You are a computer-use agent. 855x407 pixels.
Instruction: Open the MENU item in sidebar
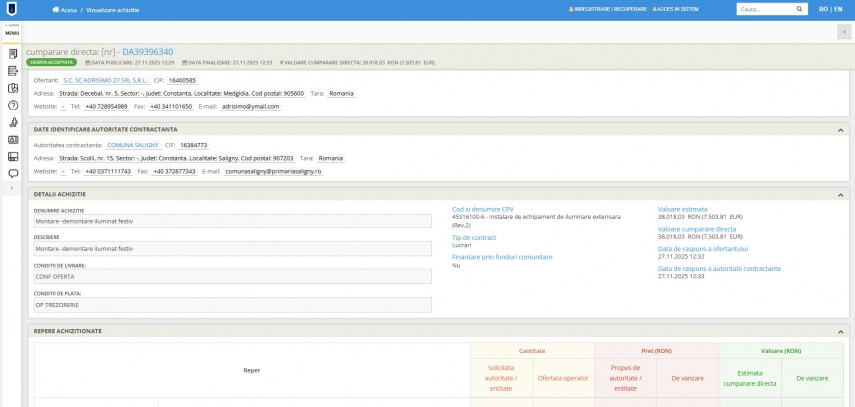click(x=12, y=32)
